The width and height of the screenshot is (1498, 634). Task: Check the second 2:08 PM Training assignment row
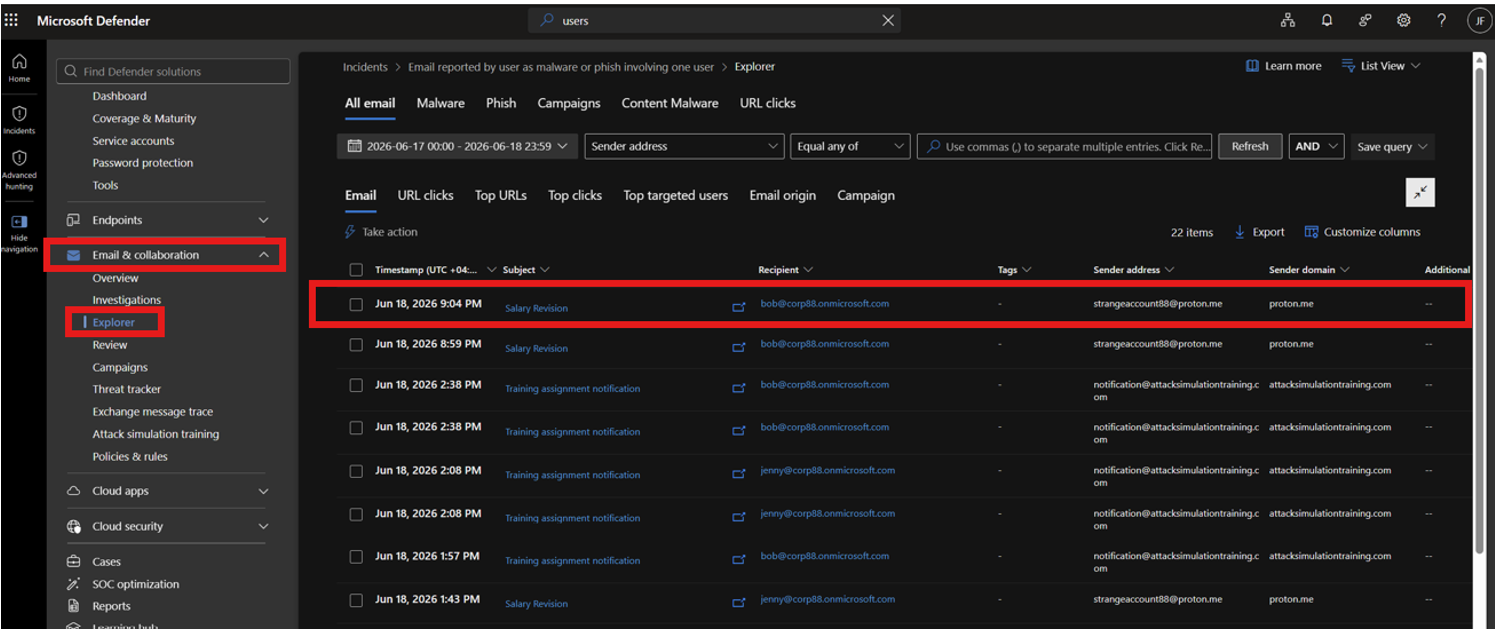[x=356, y=514]
